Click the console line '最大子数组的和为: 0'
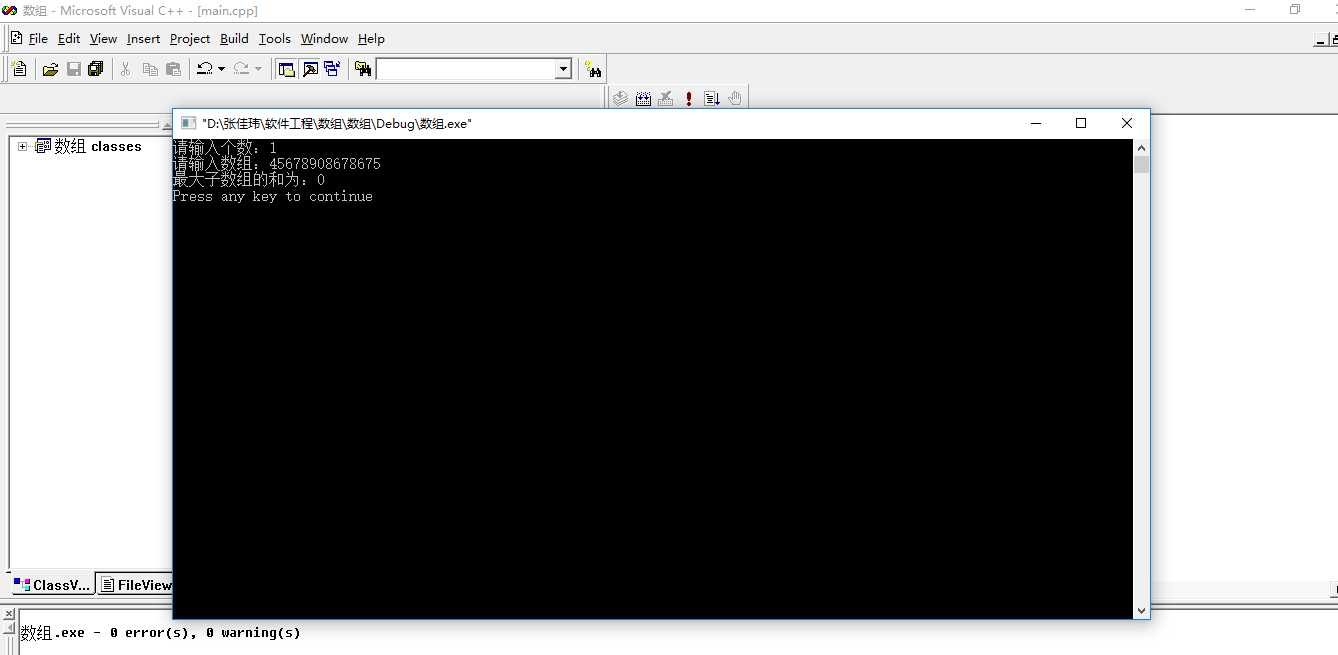Image resolution: width=1338 pixels, height=655 pixels. (248, 180)
